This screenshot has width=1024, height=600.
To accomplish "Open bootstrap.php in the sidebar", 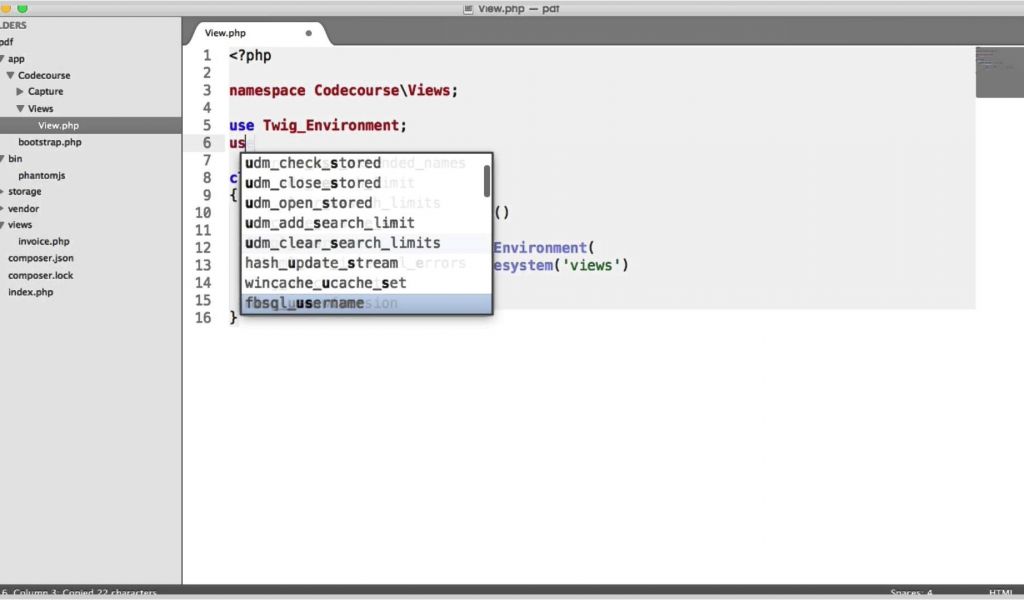I will coord(50,142).
